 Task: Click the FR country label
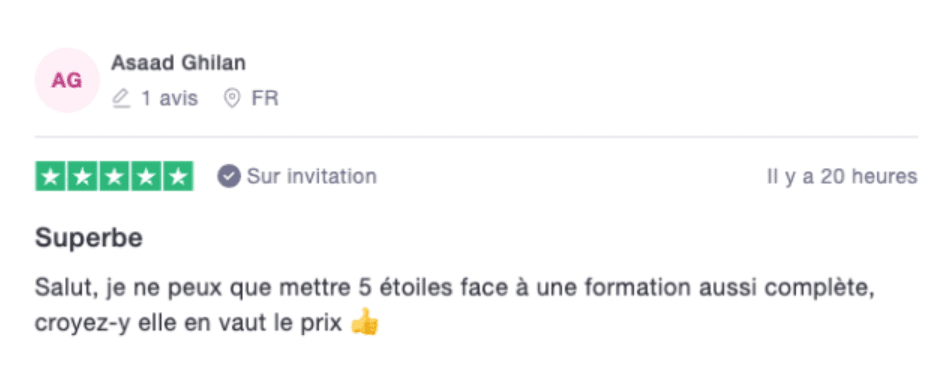[x=265, y=99]
